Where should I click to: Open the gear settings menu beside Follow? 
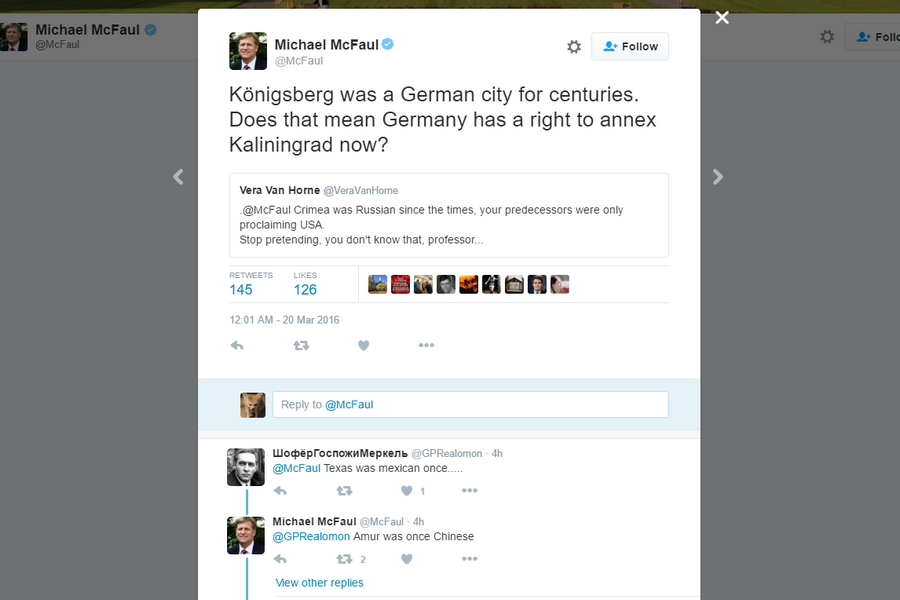(574, 47)
